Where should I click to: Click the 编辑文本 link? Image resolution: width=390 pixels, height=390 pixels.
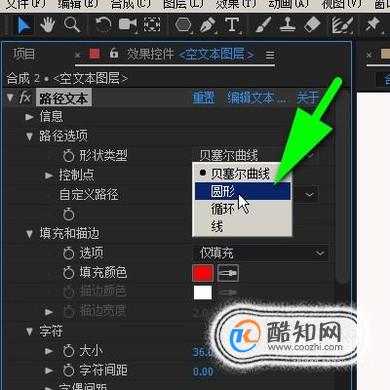(256, 98)
